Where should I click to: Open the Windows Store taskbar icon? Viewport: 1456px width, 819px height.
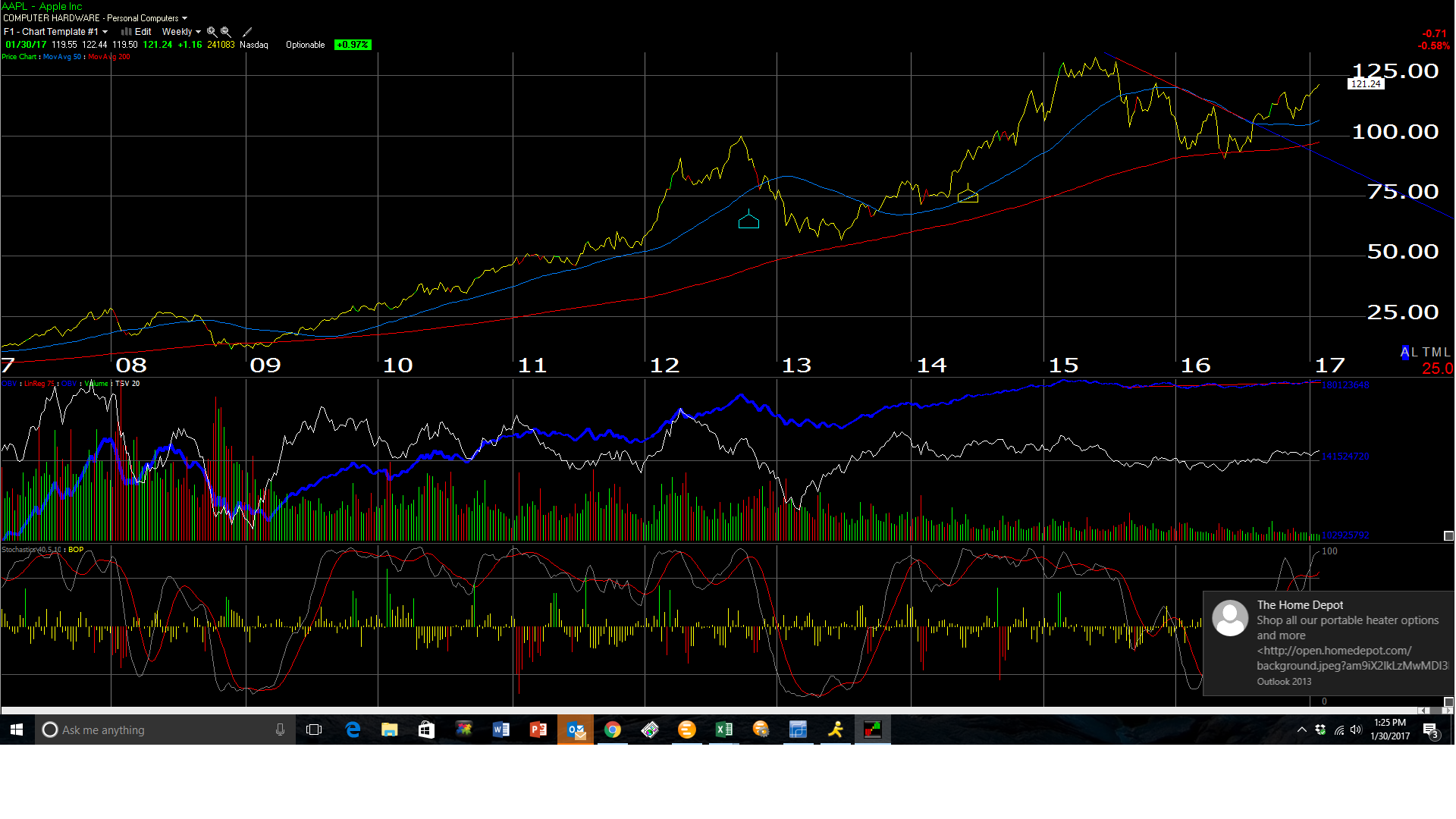point(427,730)
